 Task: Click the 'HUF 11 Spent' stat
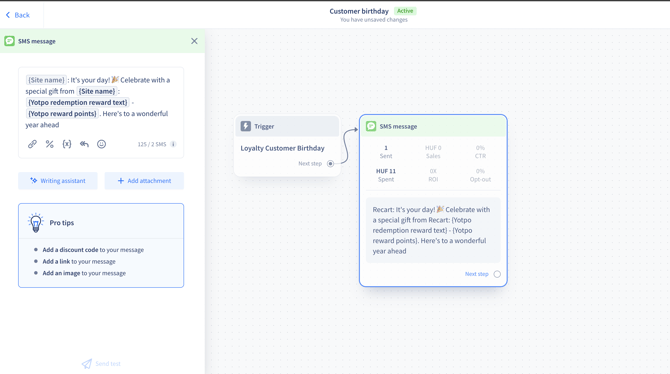tap(386, 175)
